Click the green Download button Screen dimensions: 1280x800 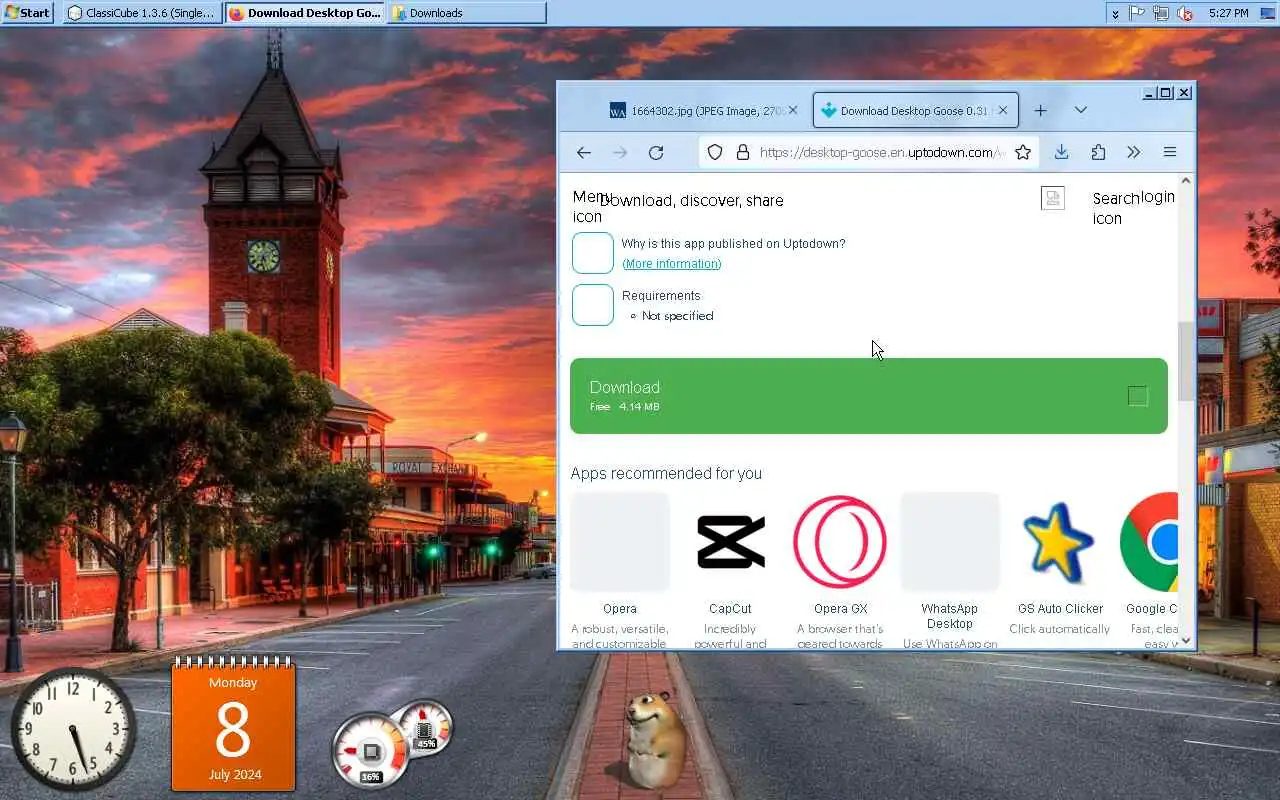869,396
